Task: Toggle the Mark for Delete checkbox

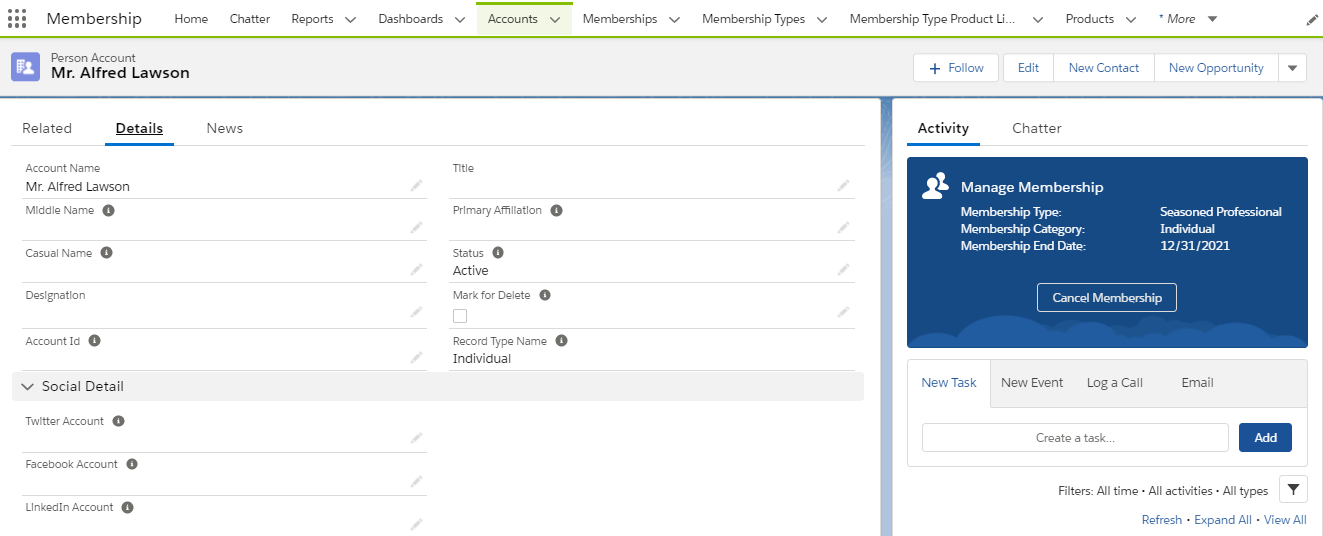Action: pos(460,316)
